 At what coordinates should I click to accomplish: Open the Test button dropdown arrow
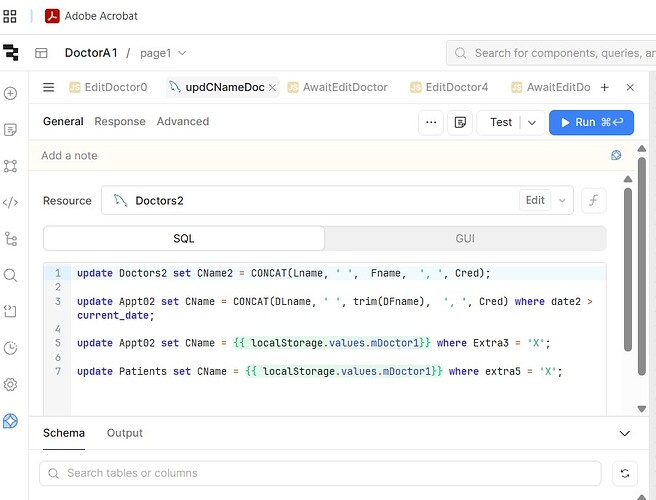click(532, 123)
